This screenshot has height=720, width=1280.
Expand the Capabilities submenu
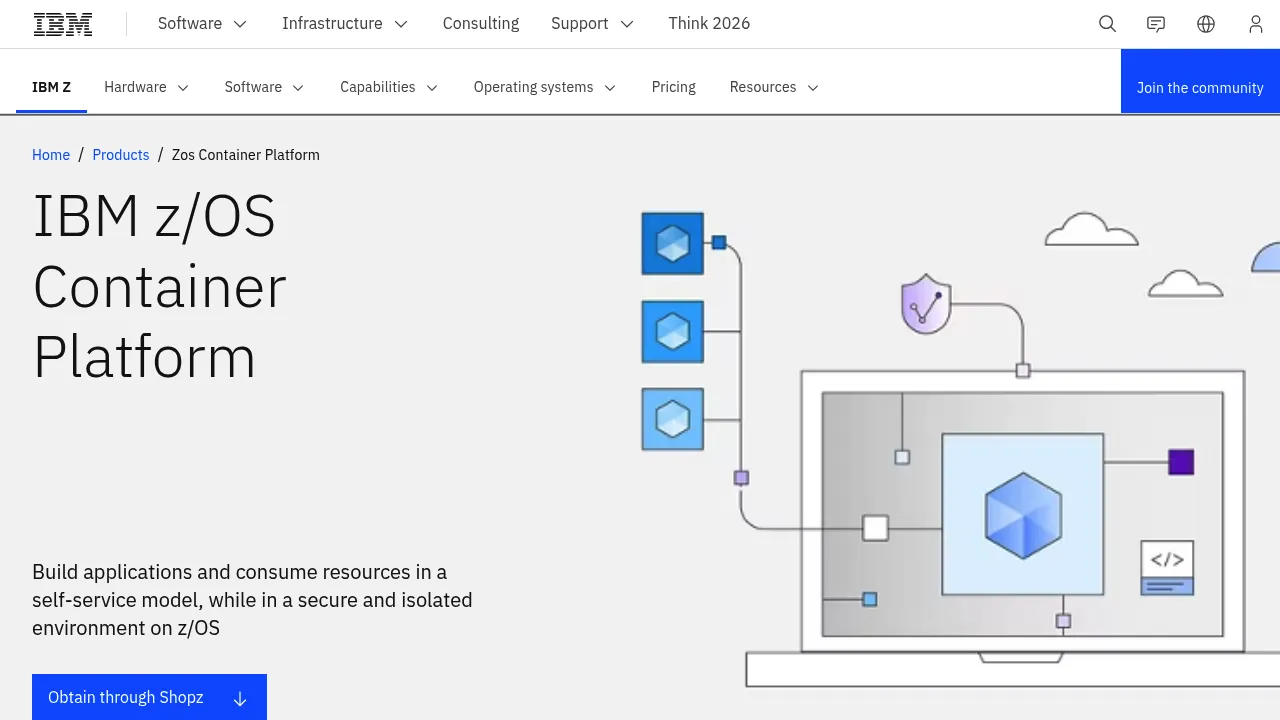[389, 87]
